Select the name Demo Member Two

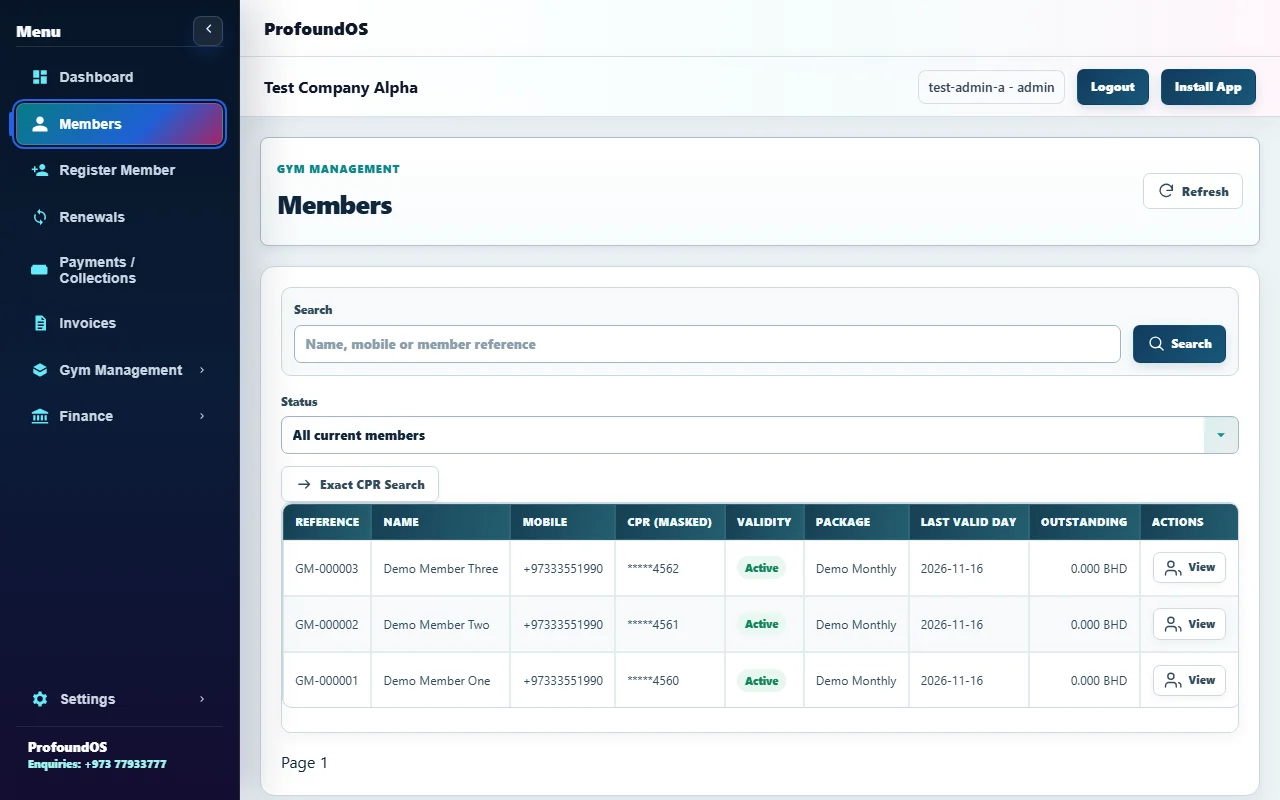437,624
